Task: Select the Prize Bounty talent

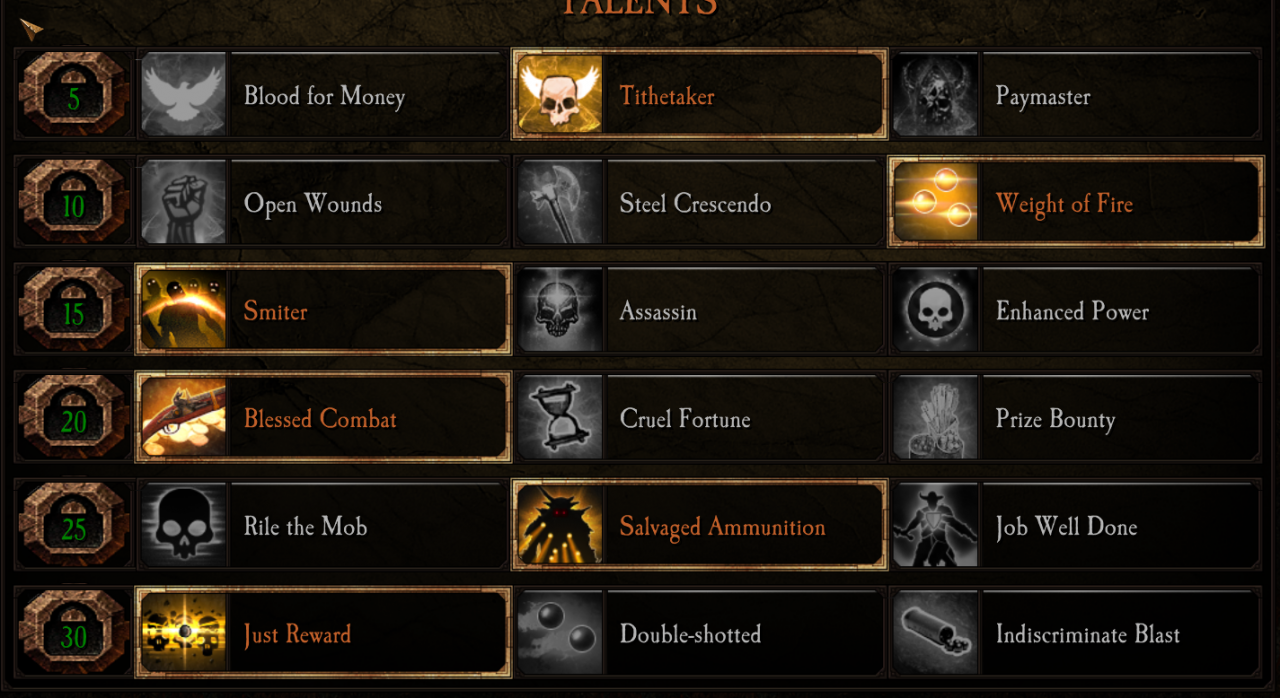Action: (1076, 417)
